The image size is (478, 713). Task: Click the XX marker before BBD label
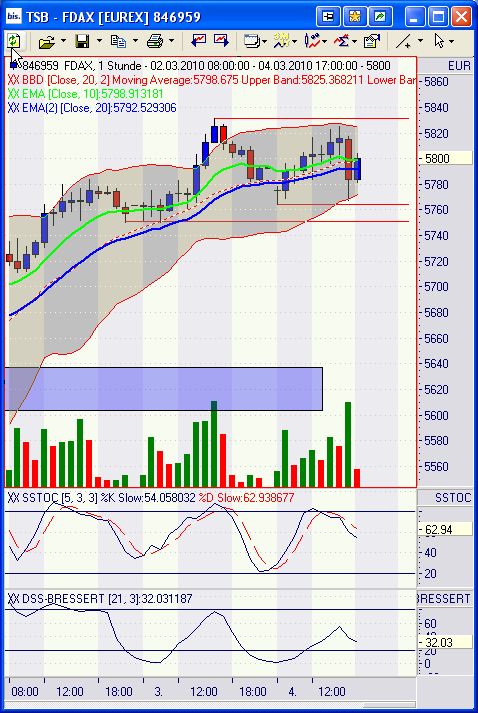pos(13,80)
